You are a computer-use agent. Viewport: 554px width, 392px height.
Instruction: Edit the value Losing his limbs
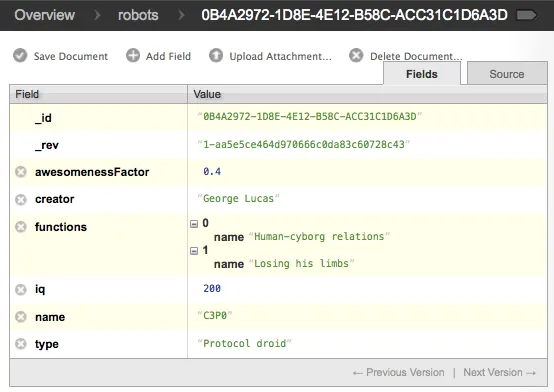[301, 264]
